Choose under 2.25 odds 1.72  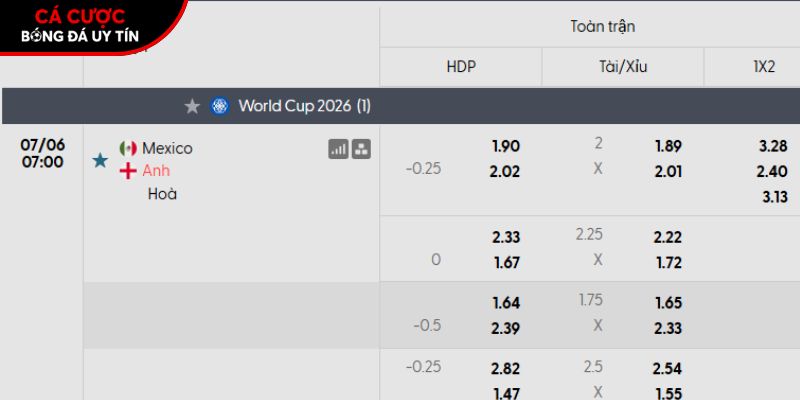click(669, 263)
